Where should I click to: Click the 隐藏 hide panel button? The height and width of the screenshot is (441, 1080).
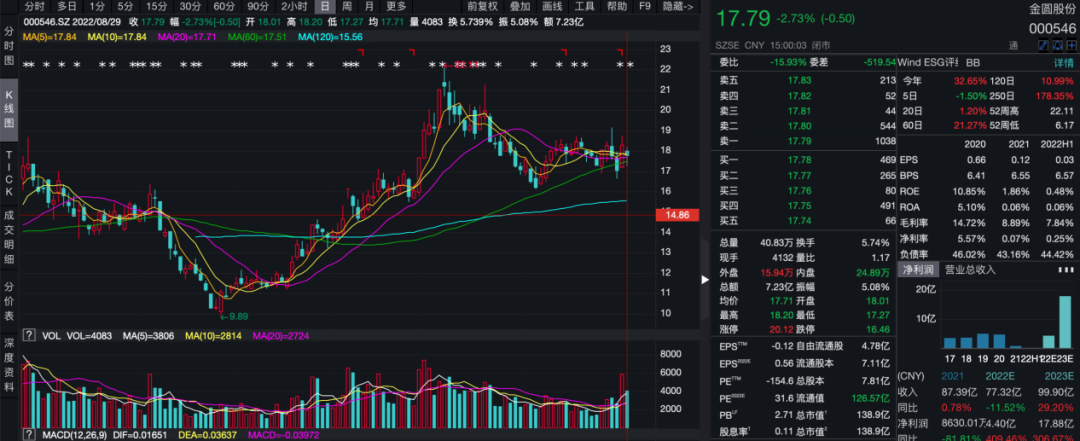click(678, 6)
